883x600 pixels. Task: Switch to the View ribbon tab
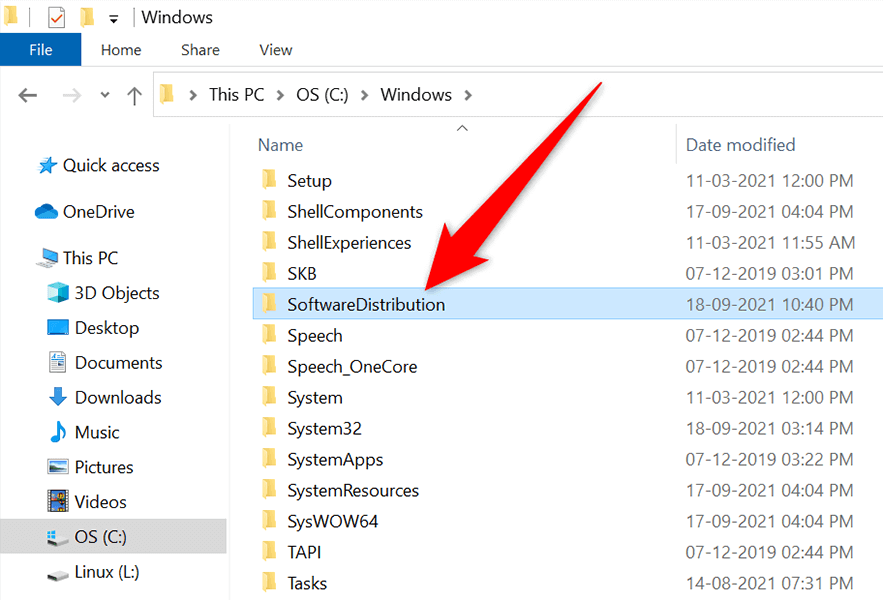click(x=276, y=50)
